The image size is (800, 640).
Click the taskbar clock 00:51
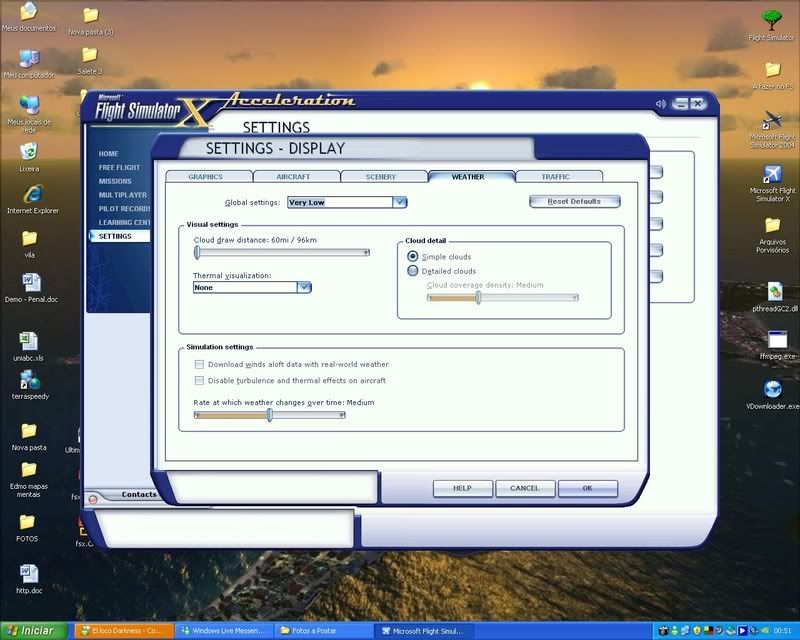[782, 631]
